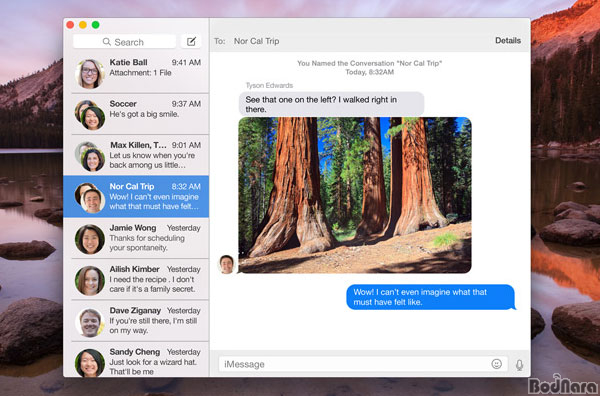600x396 pixels.
Task: Click the 'See that one on the left?' bubble
Action: point(331,104)
